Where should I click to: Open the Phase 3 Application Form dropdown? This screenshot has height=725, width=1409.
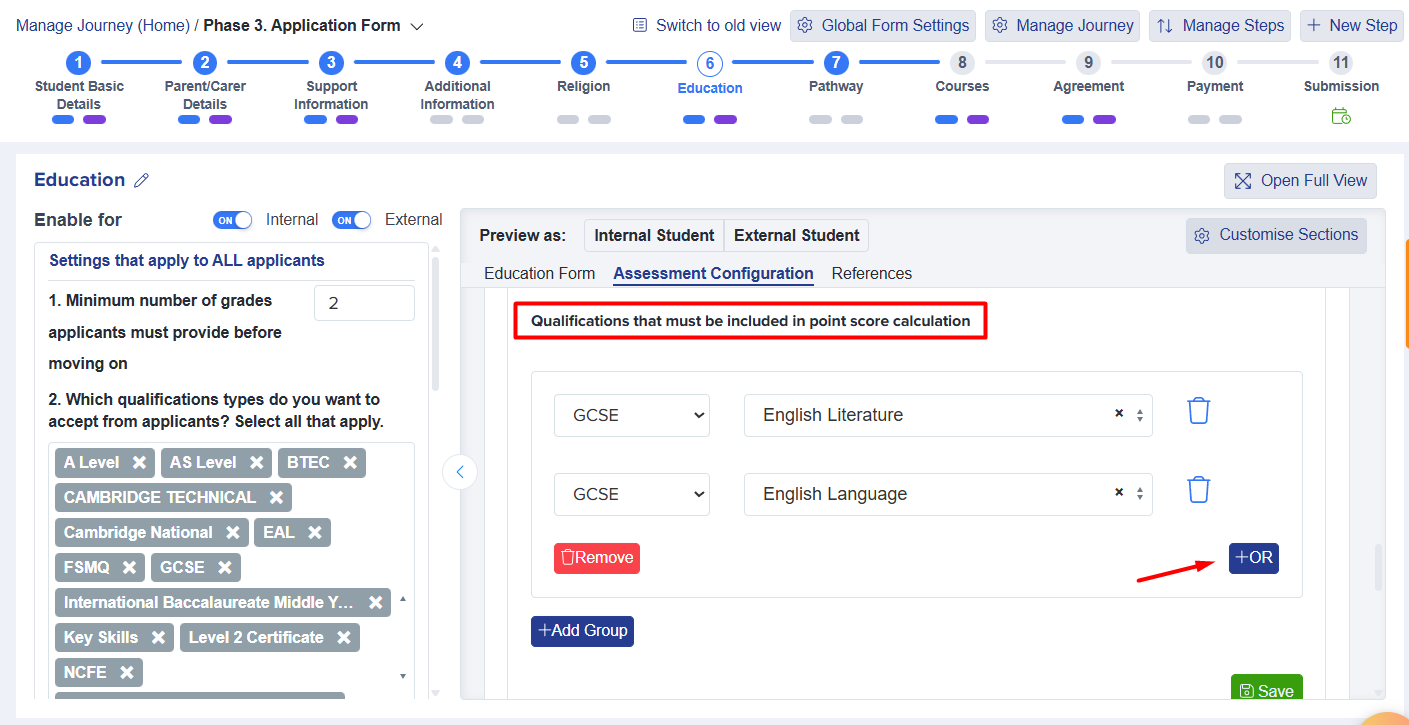pyautogui.click(x=417, y=26)
